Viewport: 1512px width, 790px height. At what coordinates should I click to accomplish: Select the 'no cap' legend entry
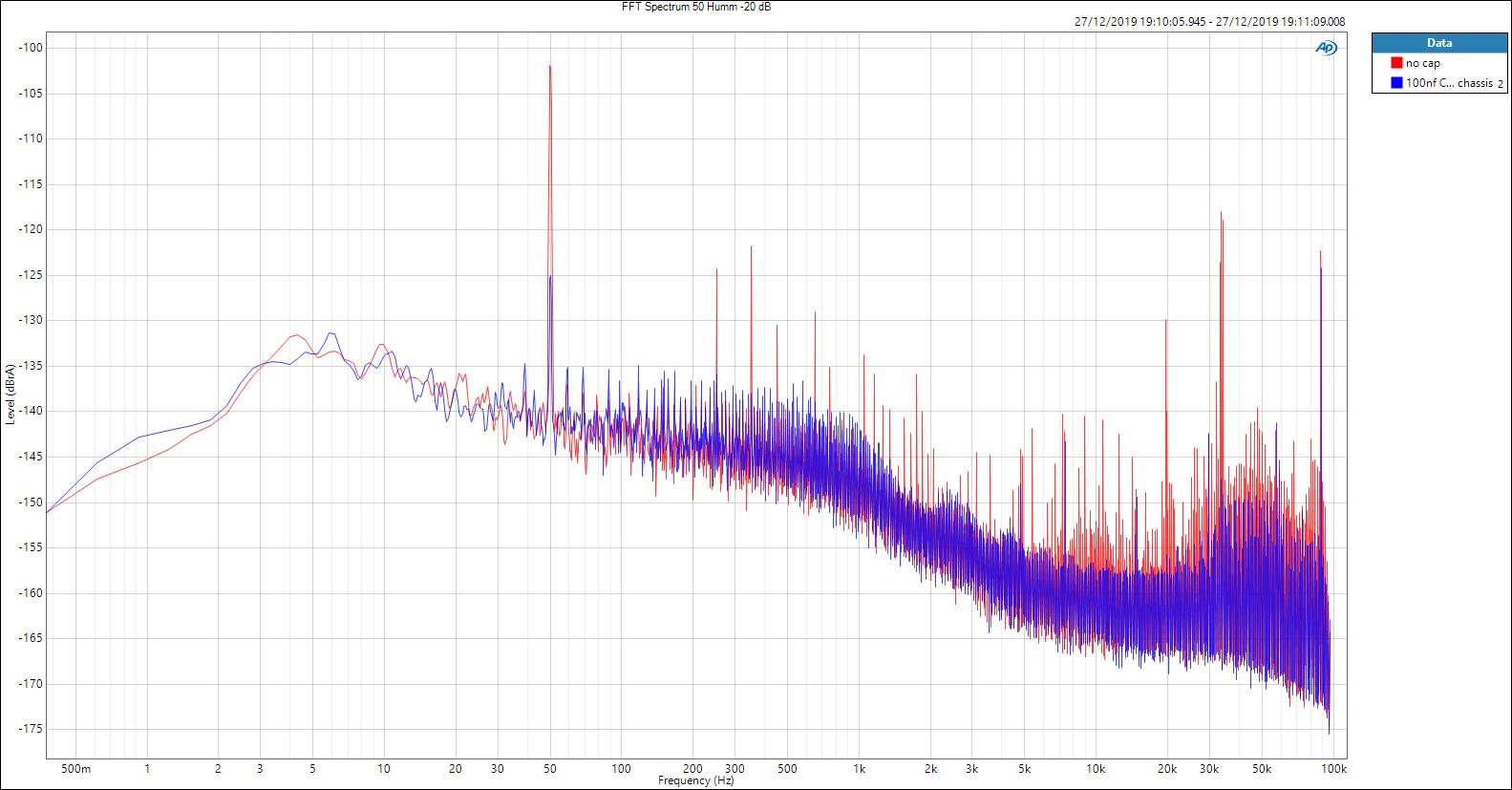pos(1422,63)
